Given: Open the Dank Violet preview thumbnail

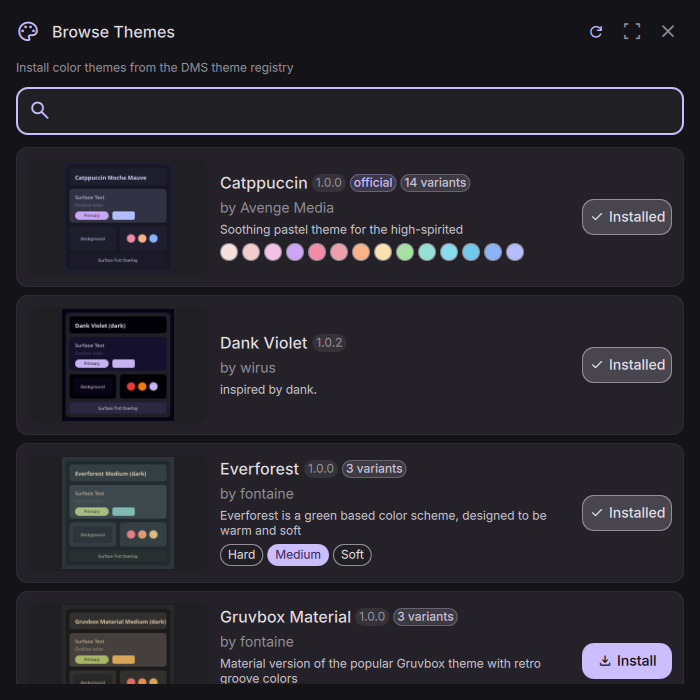Looking at the screenshot, I should coord(118,365).
